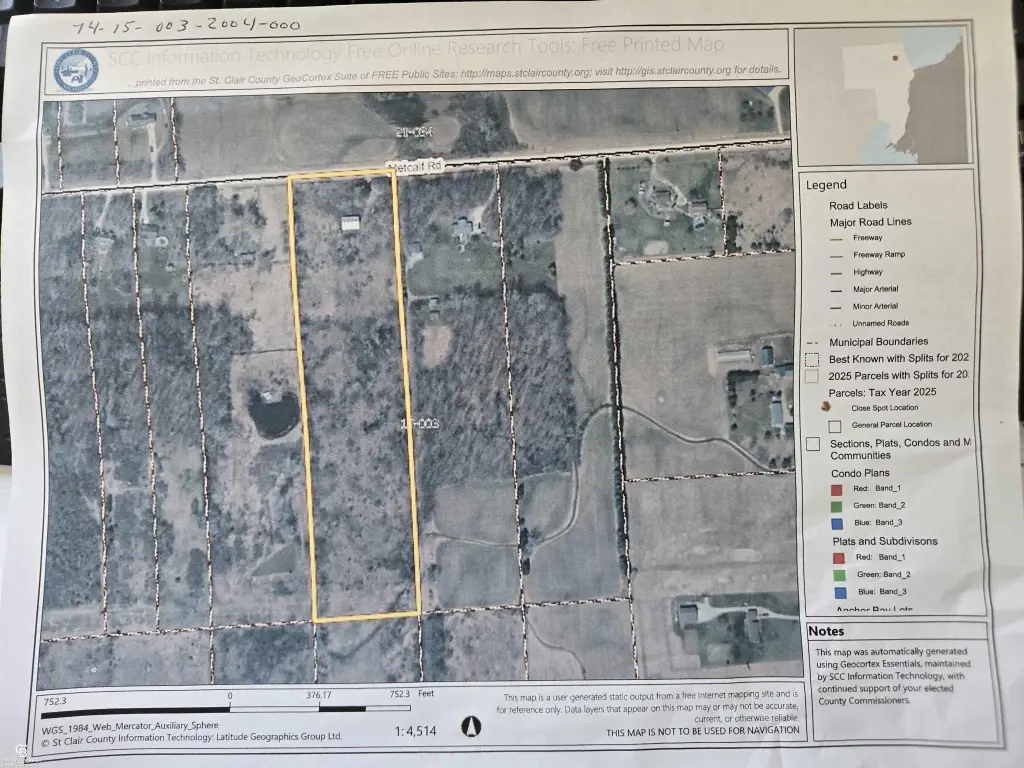This screenshot has width=1024, height=768.
Task: Toggle the Best Known with Splits box
Action: tap(813, 358)
